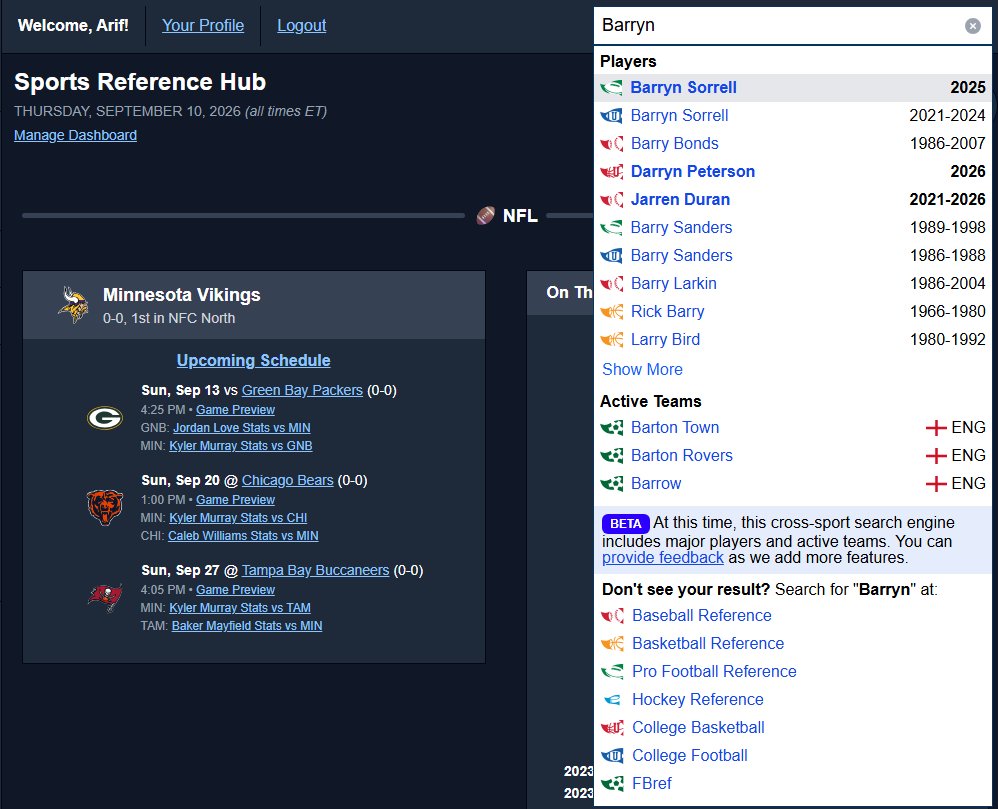The height and width of the screenshot is (809, 998).
Task: Click the college basketball icon beside Darryn Peterson
Action: 612,172
